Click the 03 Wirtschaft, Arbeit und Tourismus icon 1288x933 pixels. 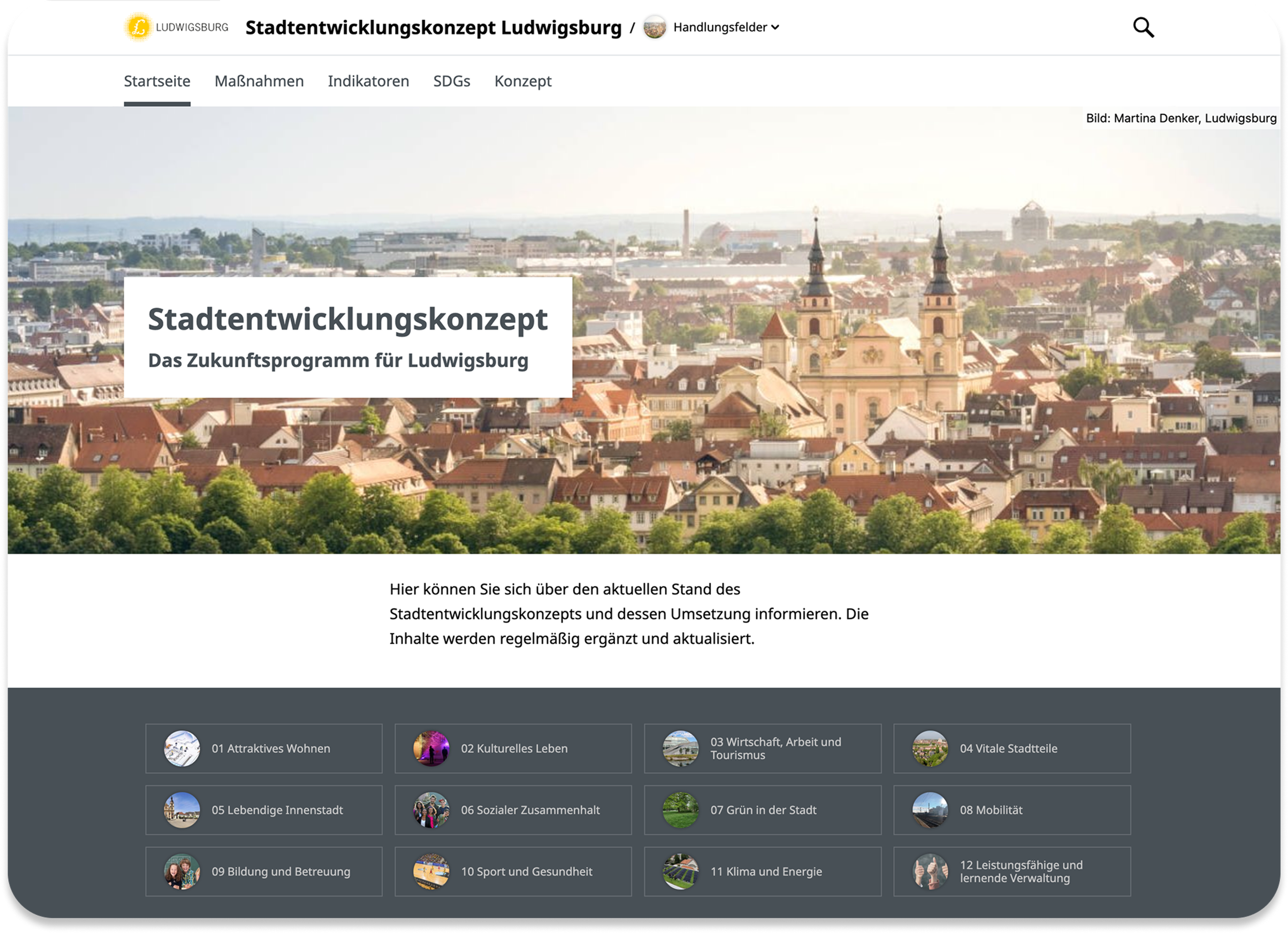pyautogui.click(x=680, y=749)
